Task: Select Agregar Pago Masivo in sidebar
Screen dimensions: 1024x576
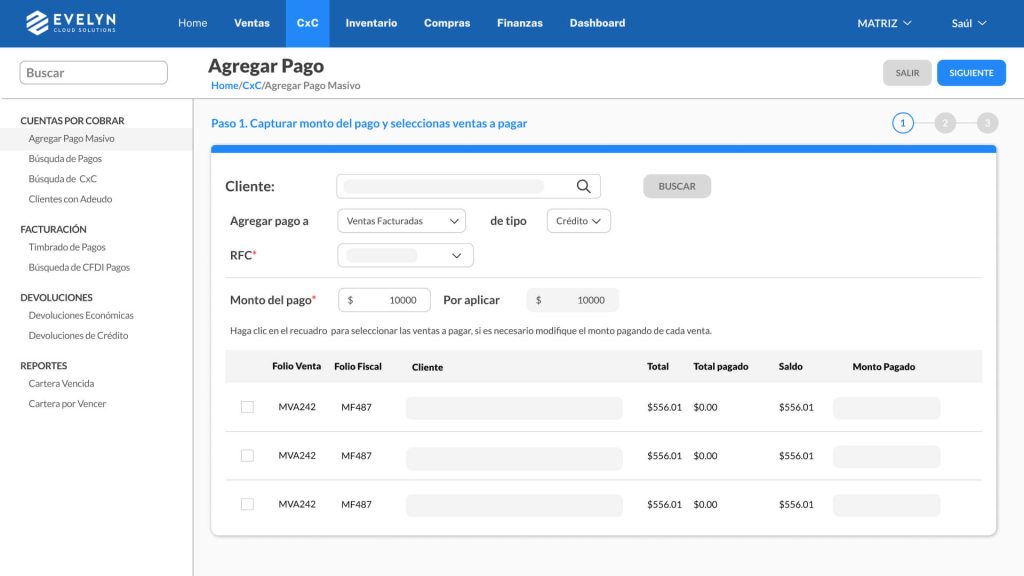Action: (x=71, y=138)
